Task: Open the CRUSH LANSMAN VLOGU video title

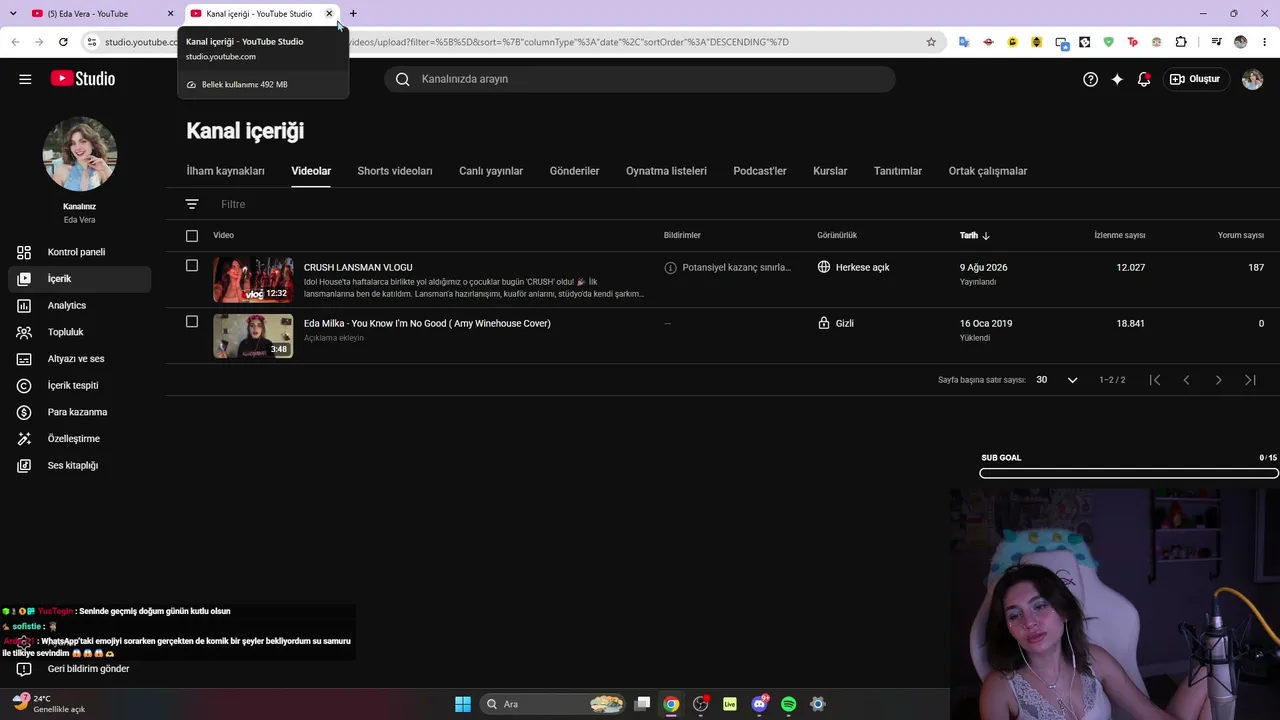Action: tap(358, 268)
